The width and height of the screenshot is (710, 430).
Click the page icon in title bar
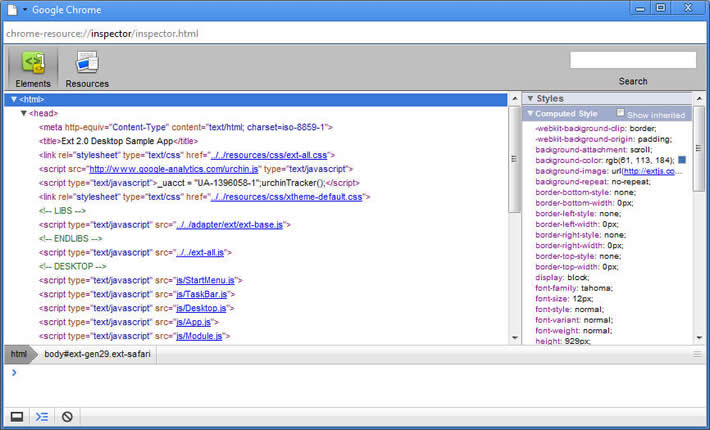(x=12, y=10)
